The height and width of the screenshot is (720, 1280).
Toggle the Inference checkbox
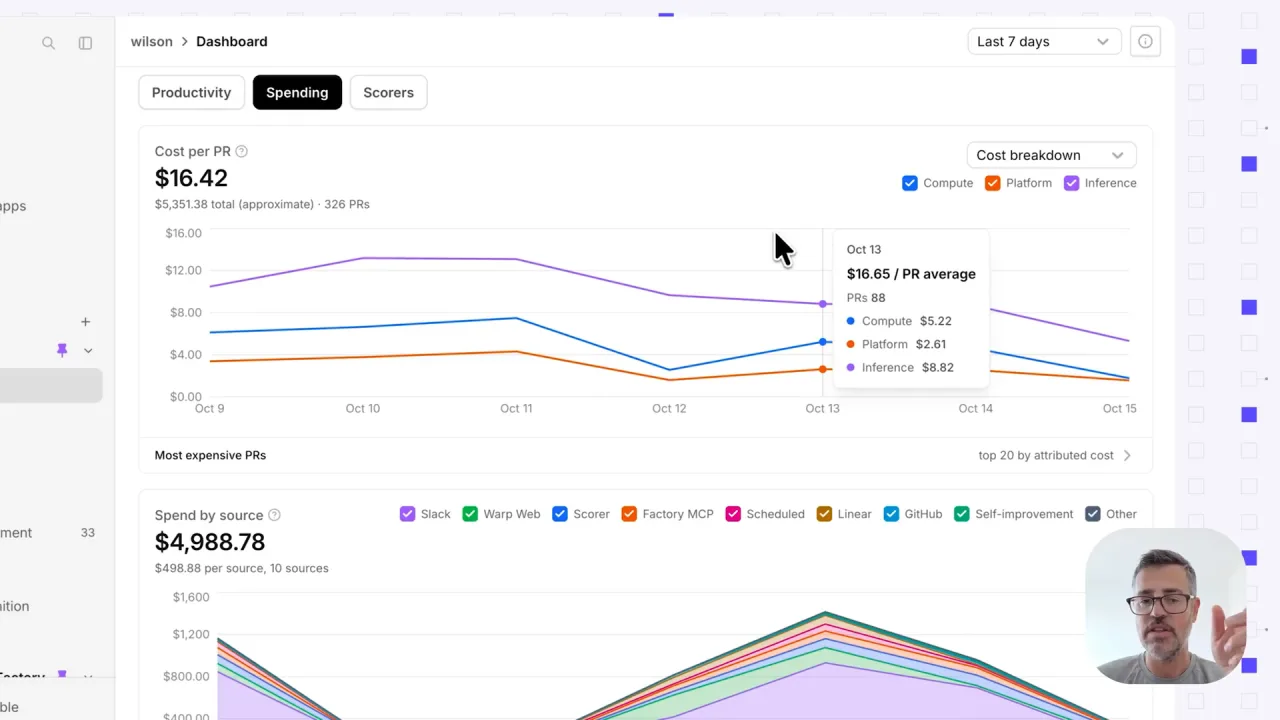coord(1072,183)
